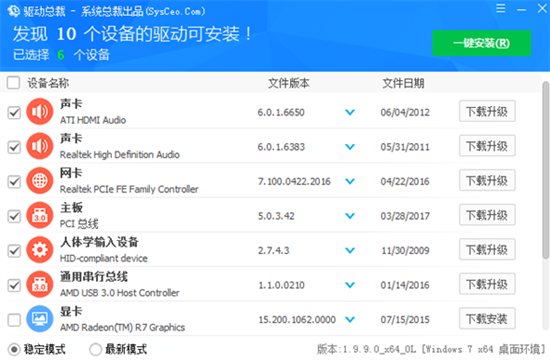This screenshot has width=550, height=361.
Task: Click the version text 5.0.3.42
Action: point(276,216)
